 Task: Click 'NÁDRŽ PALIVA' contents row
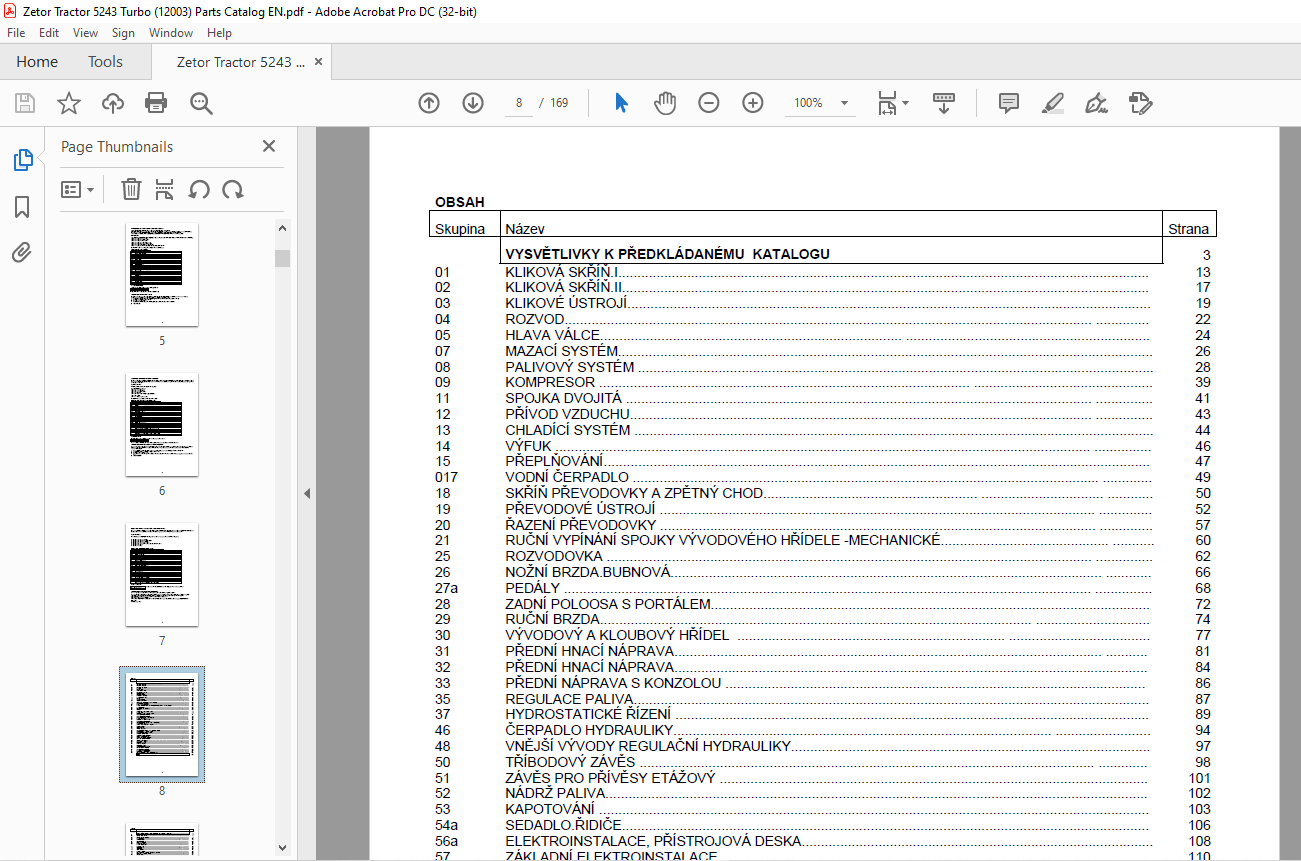coord(822,794)
